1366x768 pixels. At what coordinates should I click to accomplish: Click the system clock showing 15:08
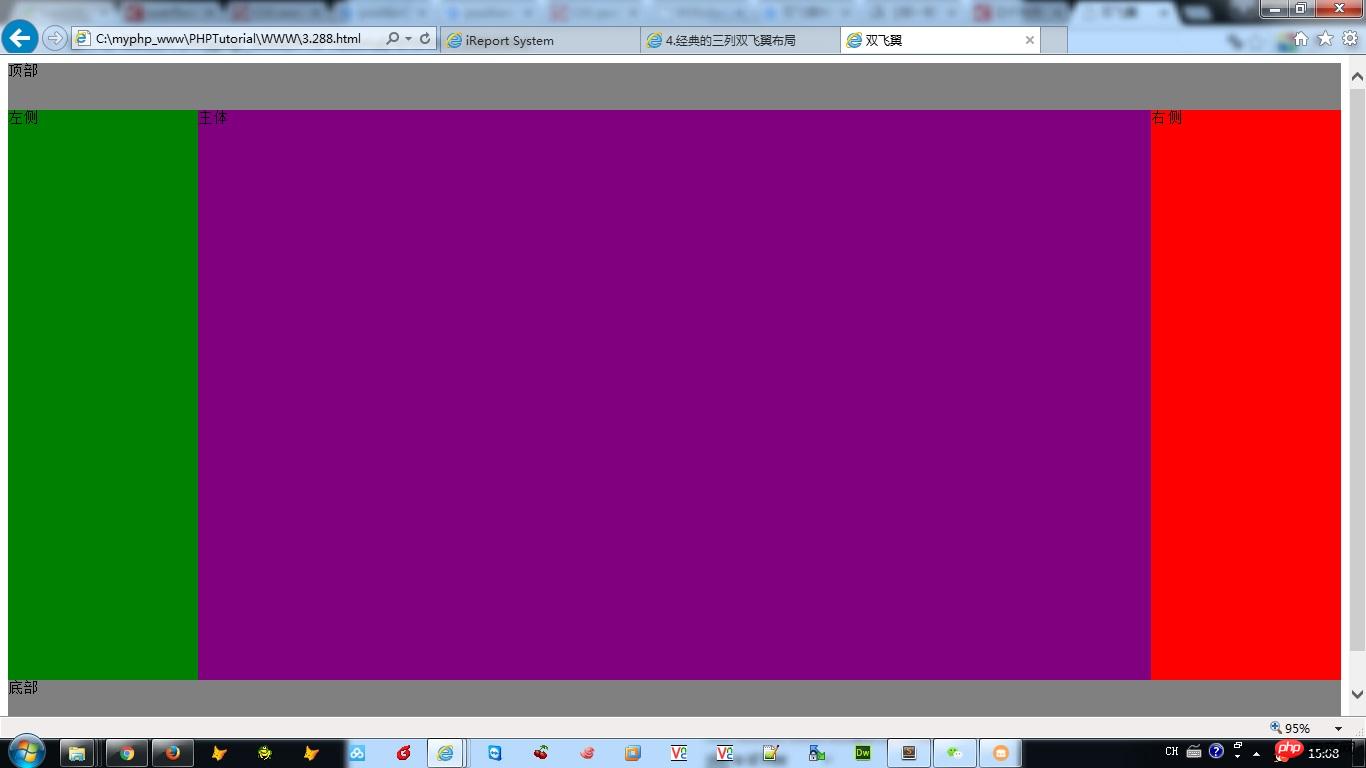pos(1324,753)
